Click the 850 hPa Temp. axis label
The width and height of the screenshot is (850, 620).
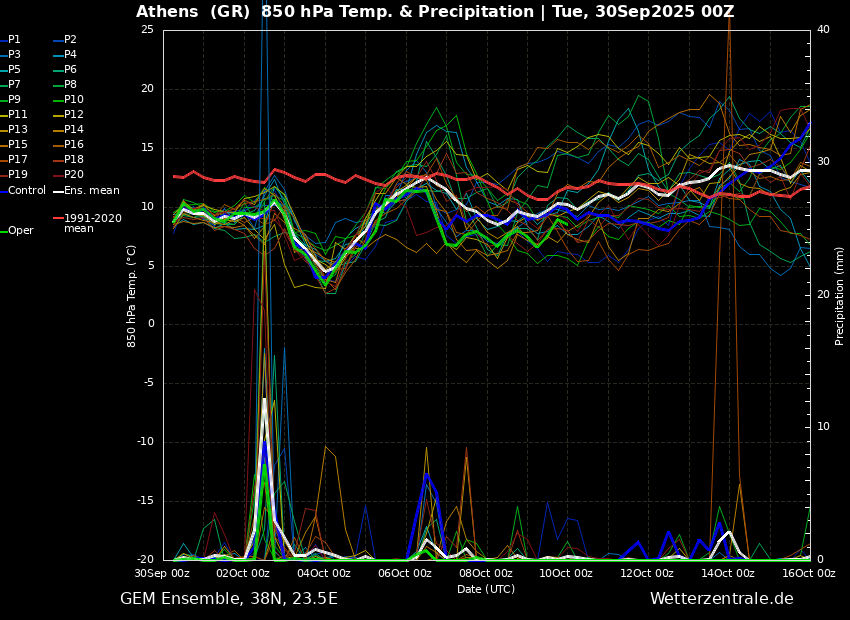pyautogui.click(x=132, y=295)
